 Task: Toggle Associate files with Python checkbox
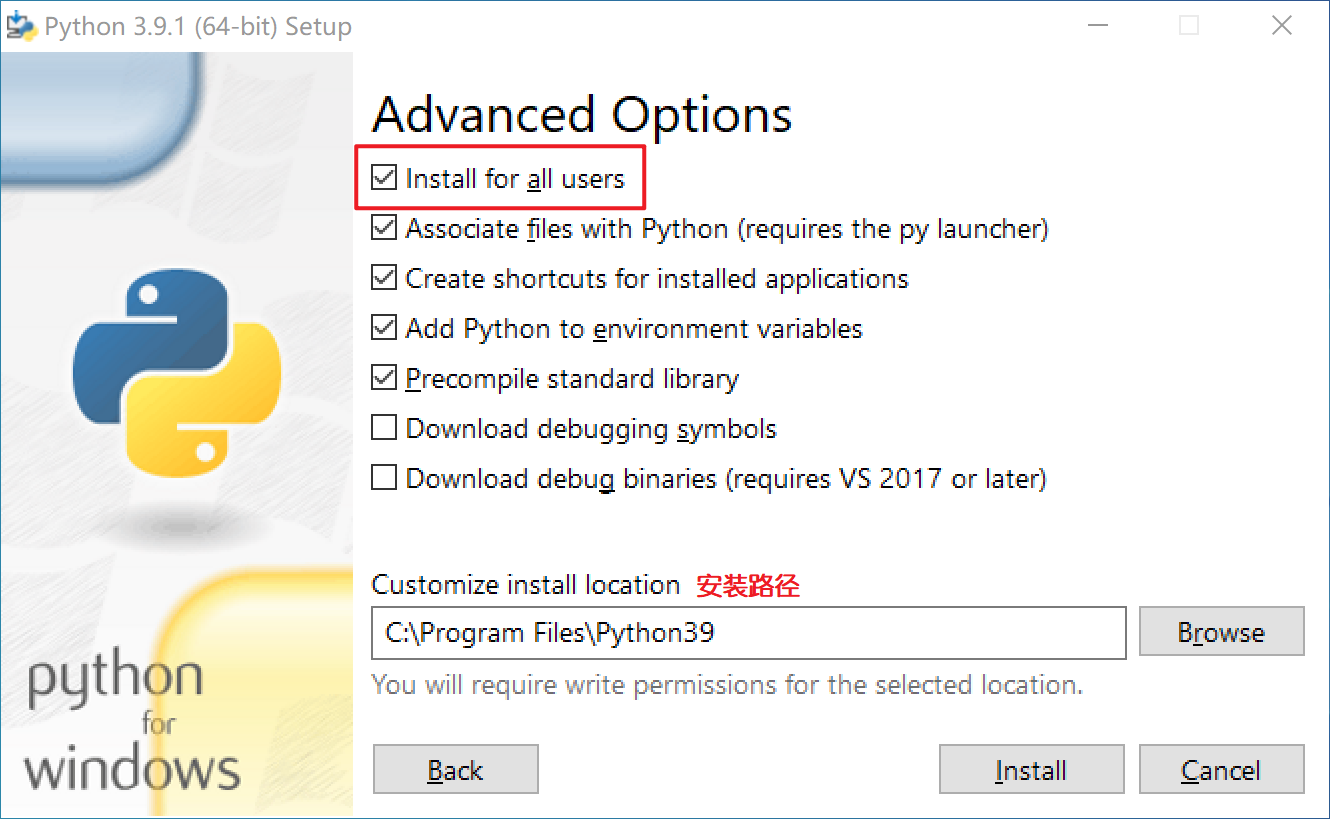[x=384, y=229]
